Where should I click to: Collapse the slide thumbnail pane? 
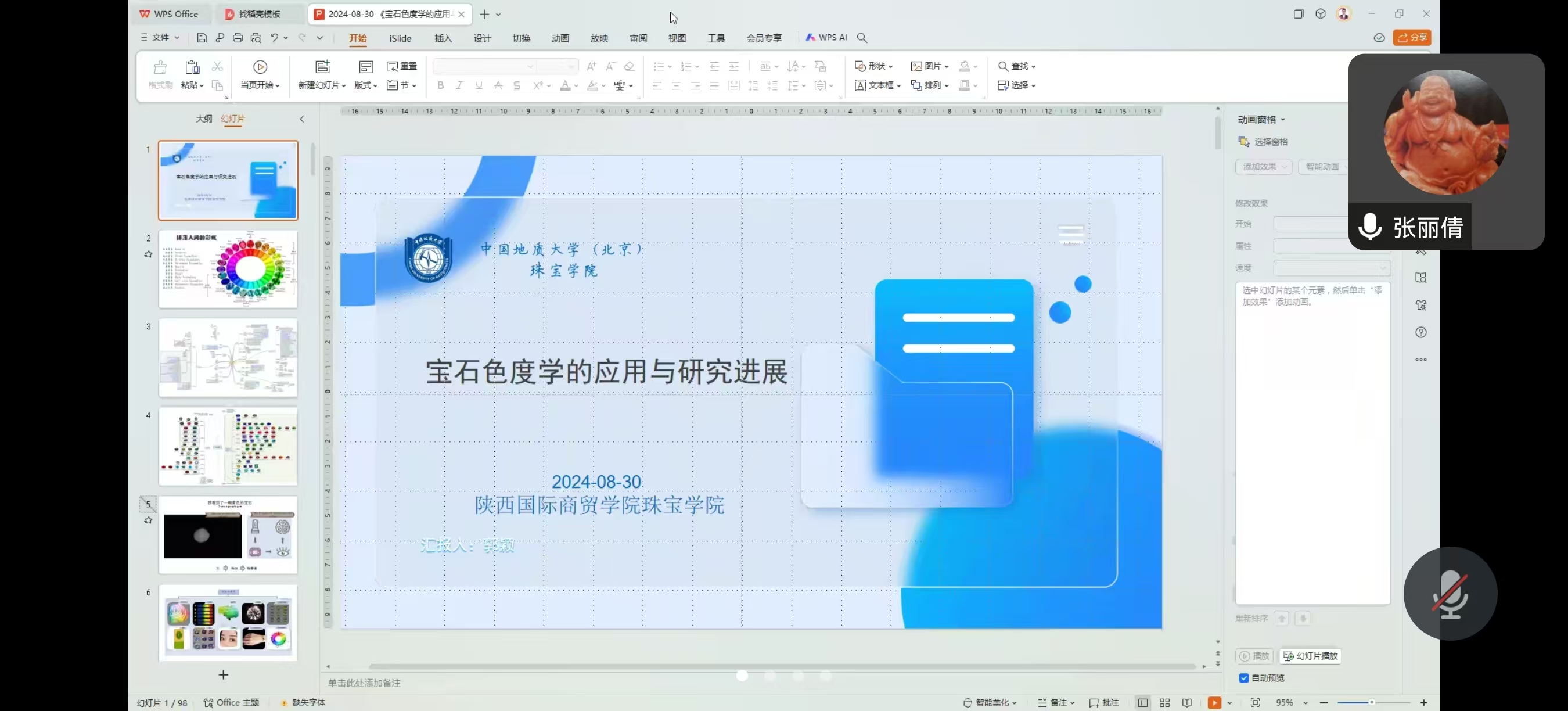coord(302,119)
